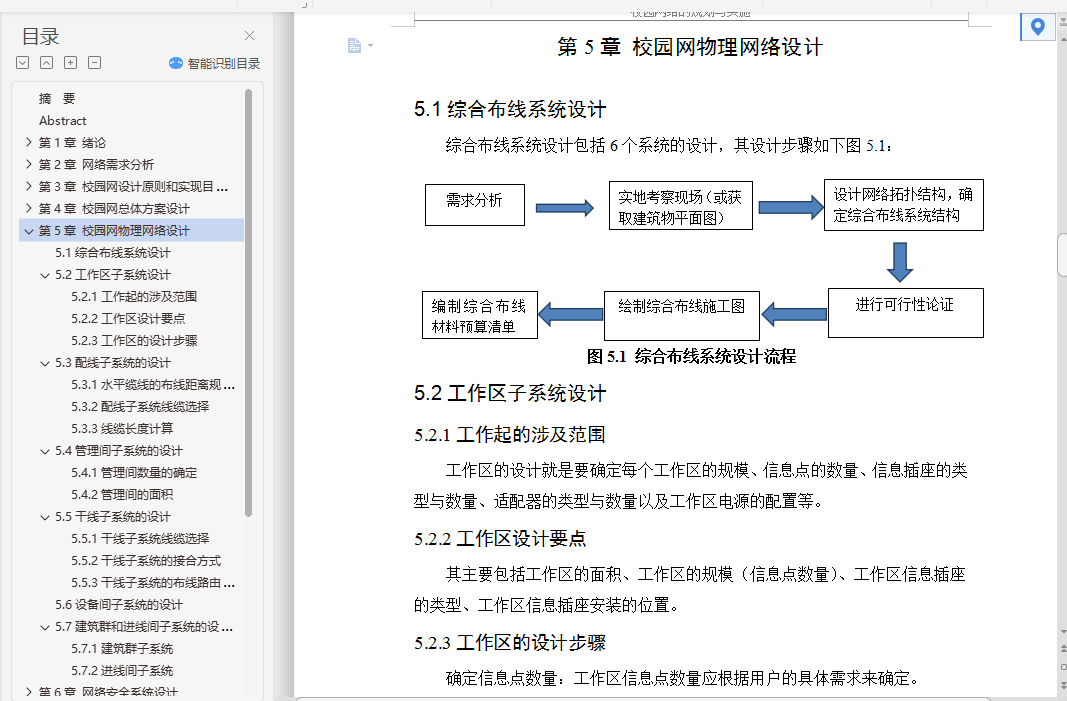Viewport: 1067px width, 701px height.
Task: Expand 第6章 网络安全系统设计
Action: (29, 691)
